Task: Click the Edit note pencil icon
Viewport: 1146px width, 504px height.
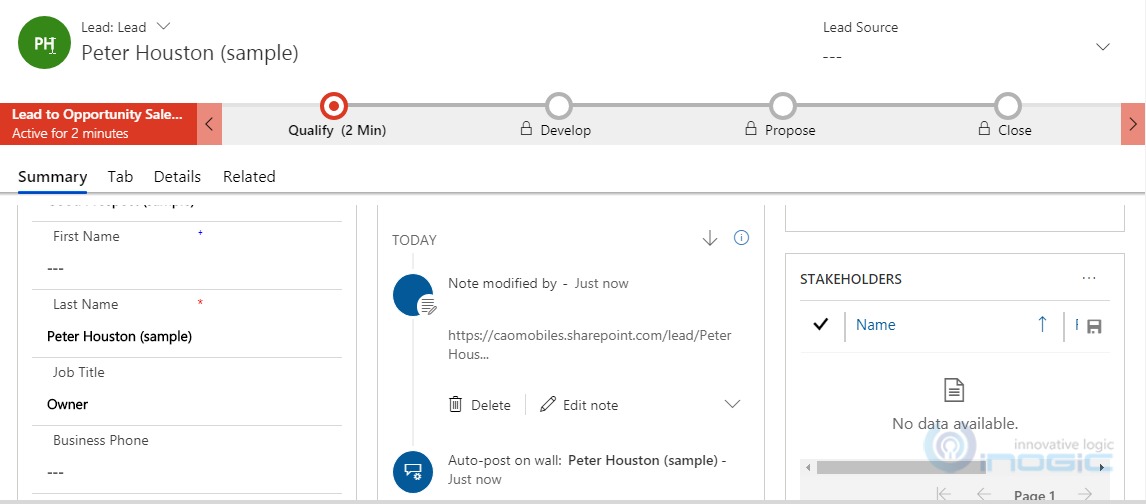Action: pyautogui.click(x=547, y=405)
